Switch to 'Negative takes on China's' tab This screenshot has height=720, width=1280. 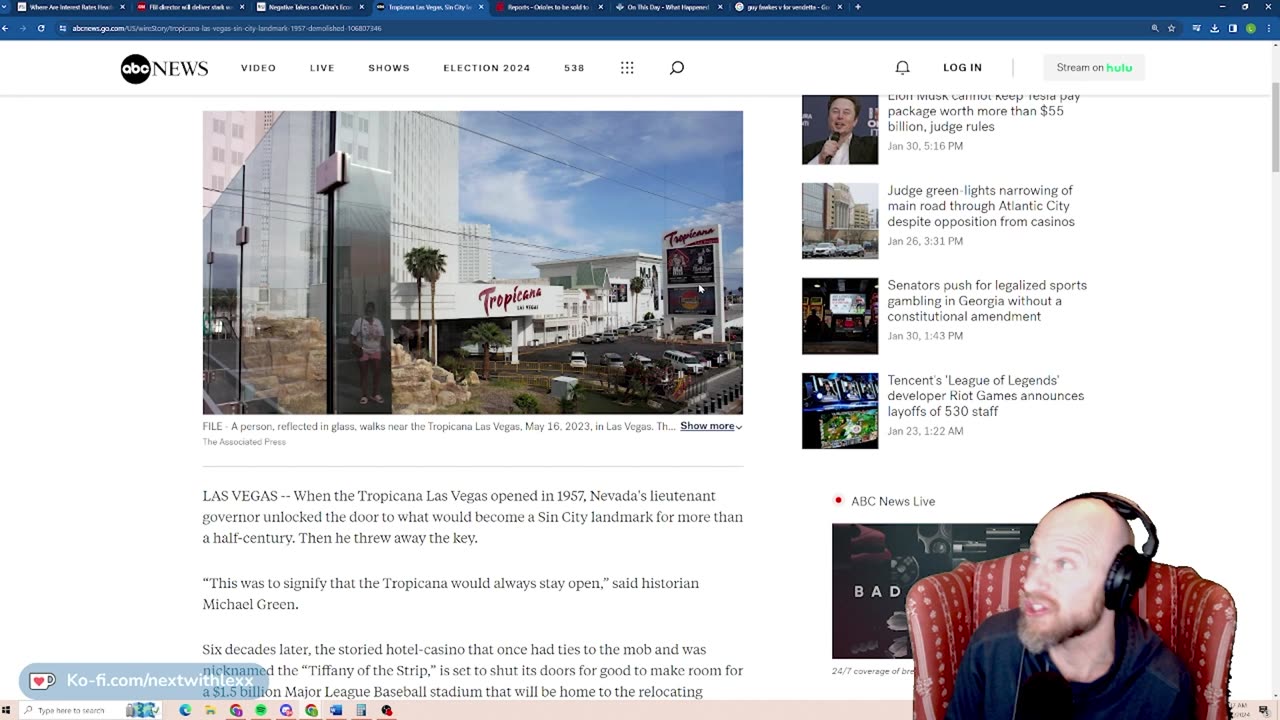coord(309,7)
